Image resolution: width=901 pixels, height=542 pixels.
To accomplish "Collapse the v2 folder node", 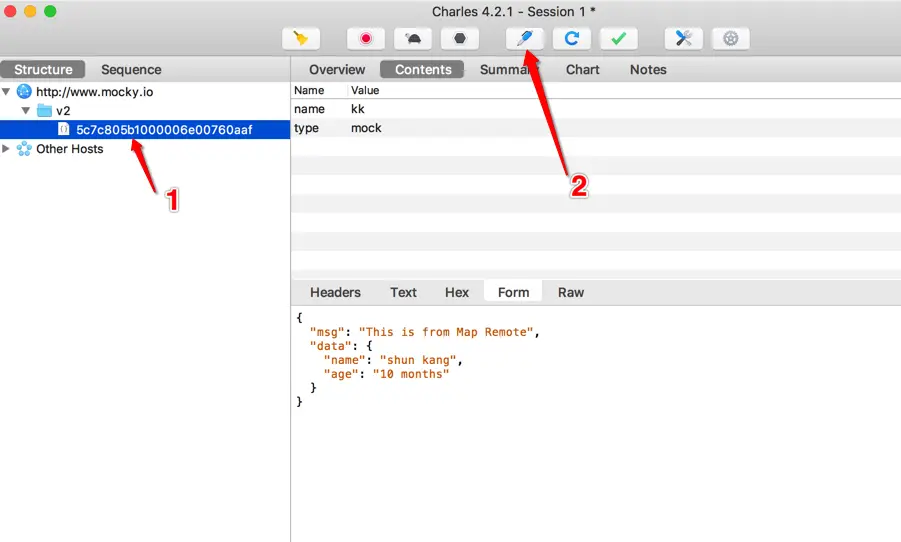I will click(x=26, y=110).
